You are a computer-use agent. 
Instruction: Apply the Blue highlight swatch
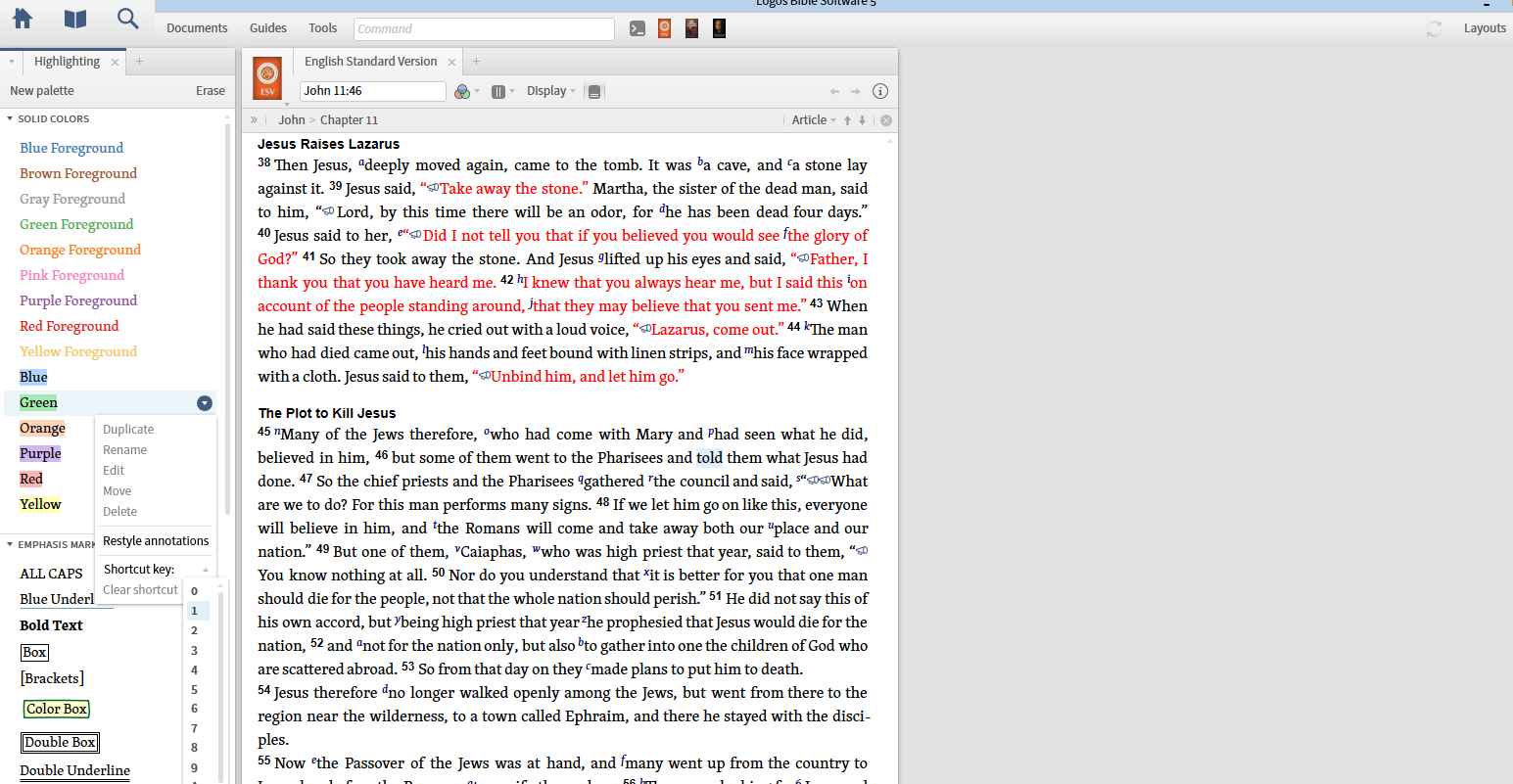(33, 377)
